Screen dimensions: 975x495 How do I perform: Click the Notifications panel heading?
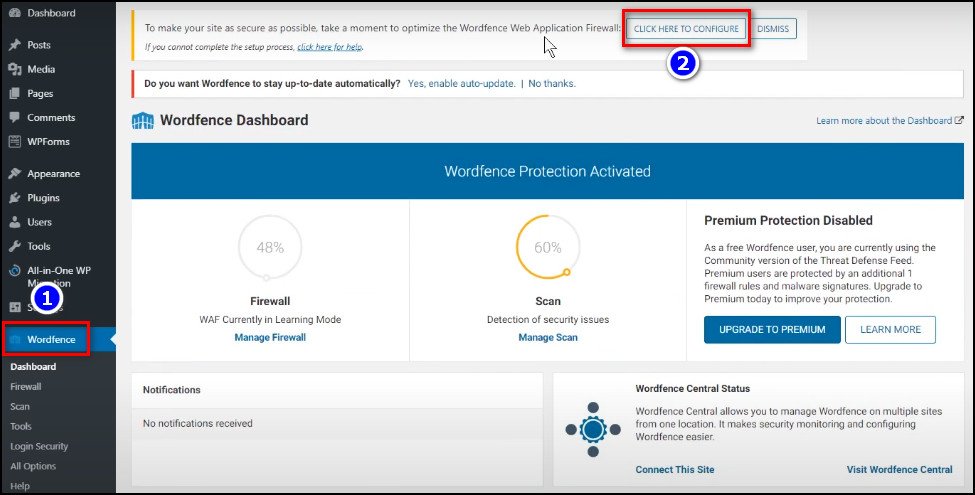(172, 390)
